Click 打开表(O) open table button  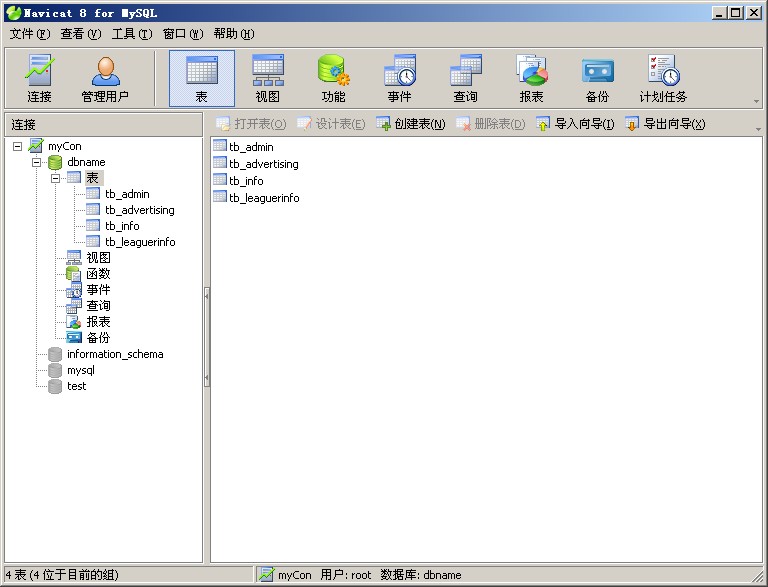tap(251, 124)
